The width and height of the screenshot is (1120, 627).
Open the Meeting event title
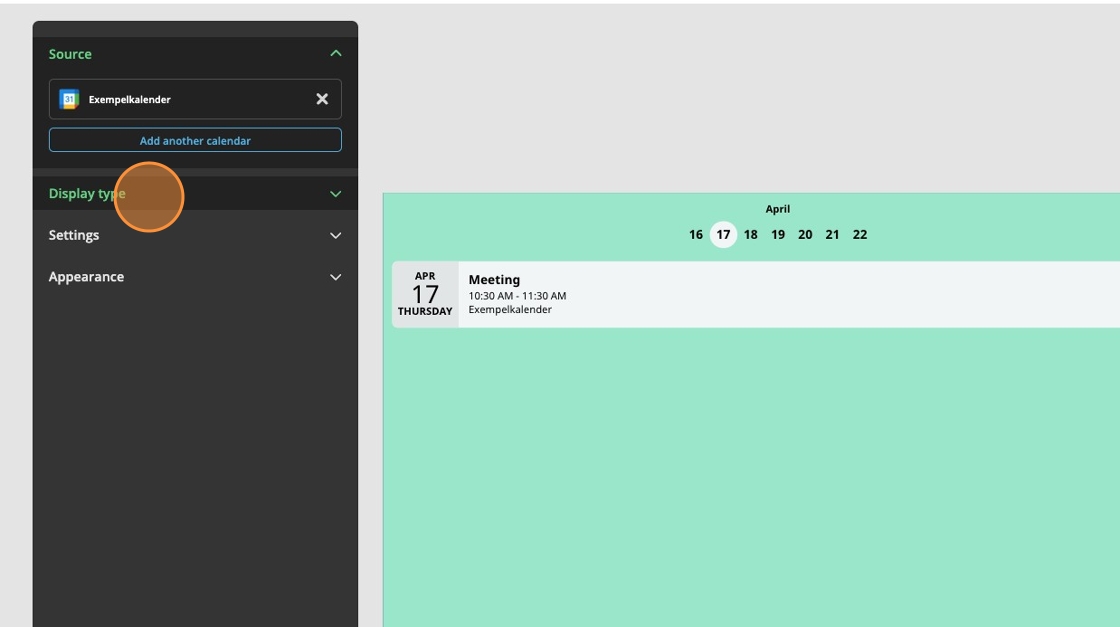[x=494, y=279]
